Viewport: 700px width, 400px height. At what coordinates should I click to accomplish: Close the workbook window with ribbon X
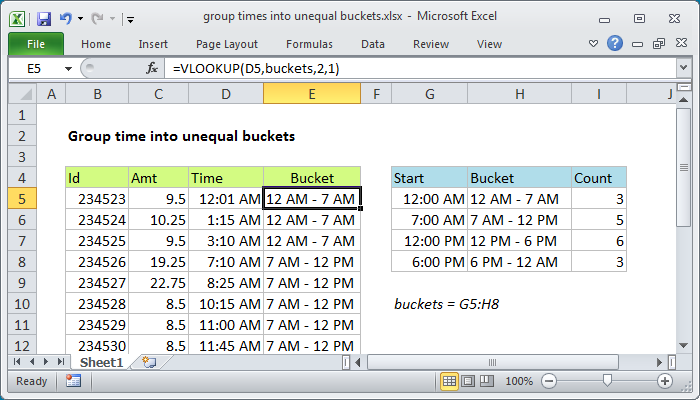coord(681,43)
